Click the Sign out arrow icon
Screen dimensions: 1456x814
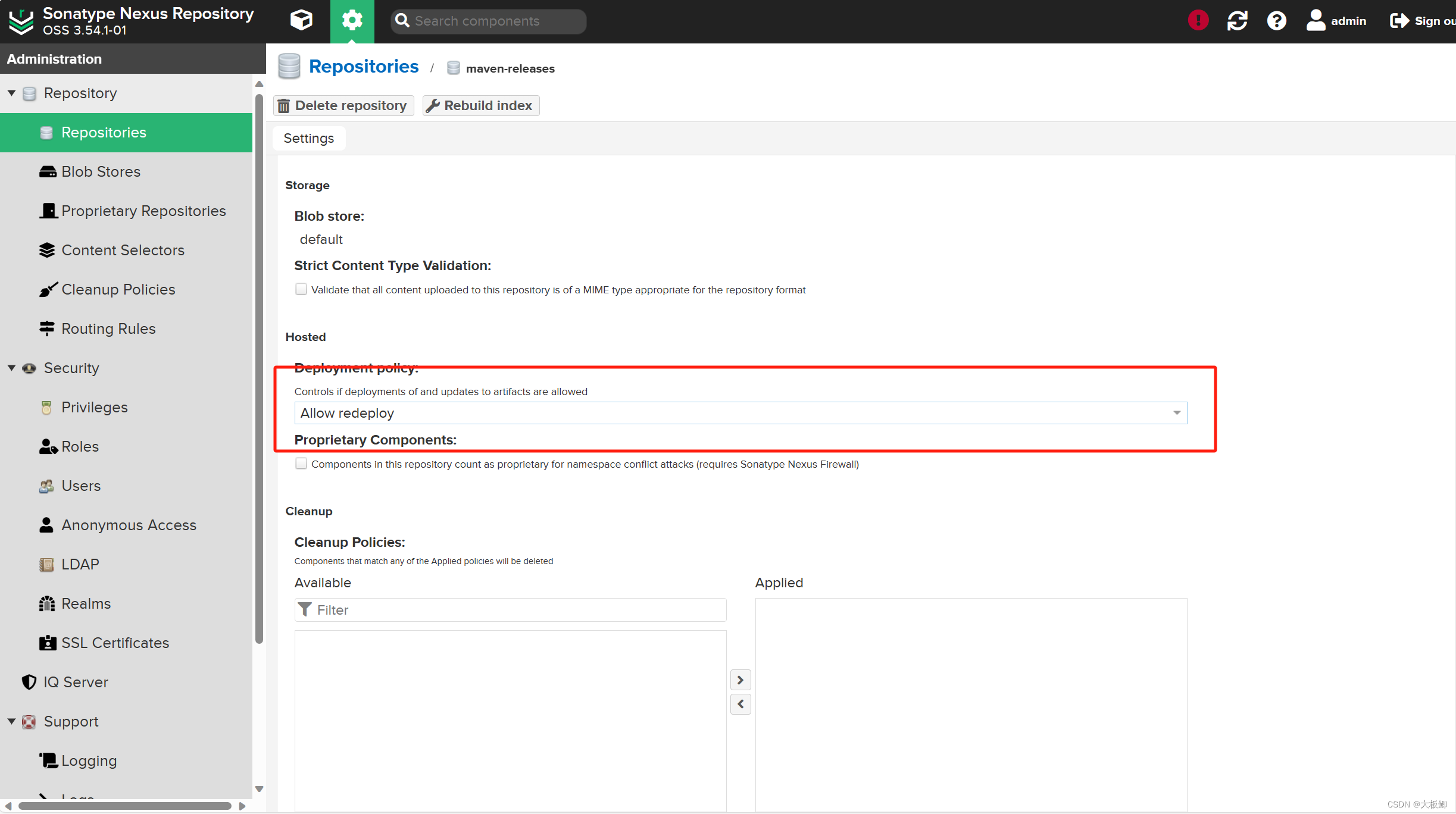pyautogui.click(x=1399, y=21)
